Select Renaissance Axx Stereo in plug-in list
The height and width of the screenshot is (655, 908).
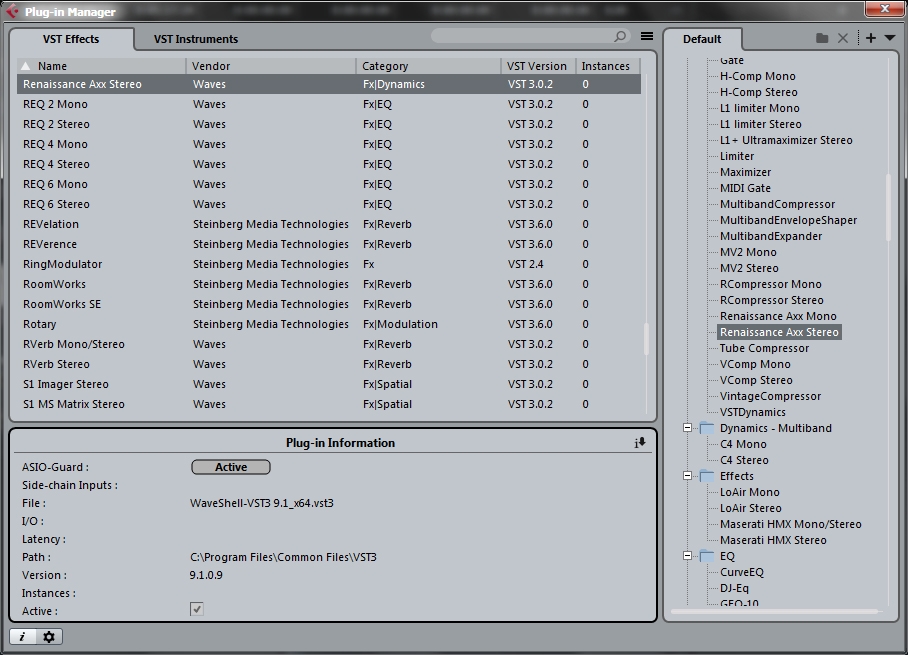click(329, 84)
